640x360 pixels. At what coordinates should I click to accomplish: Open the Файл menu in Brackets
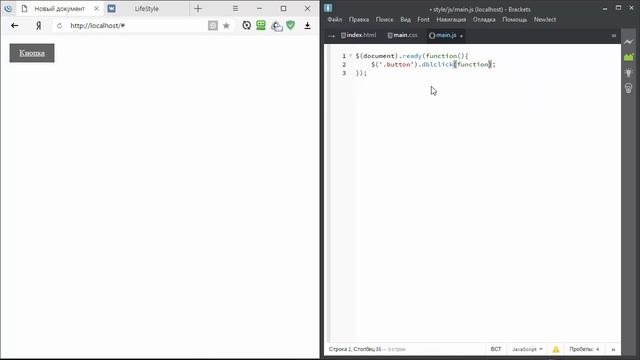pyautogui.click(x=335, y=20)
